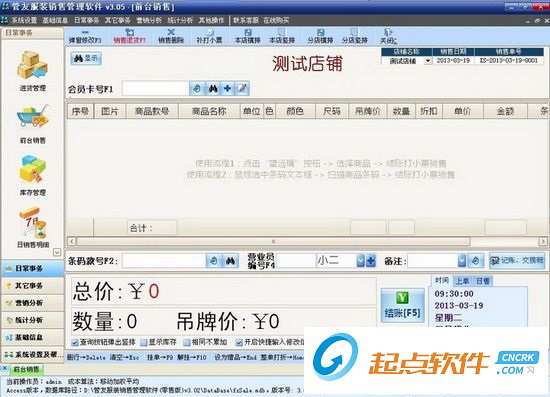Switch to the 时间 tab
Screen dimensions: 550x397
click(442, 280)
